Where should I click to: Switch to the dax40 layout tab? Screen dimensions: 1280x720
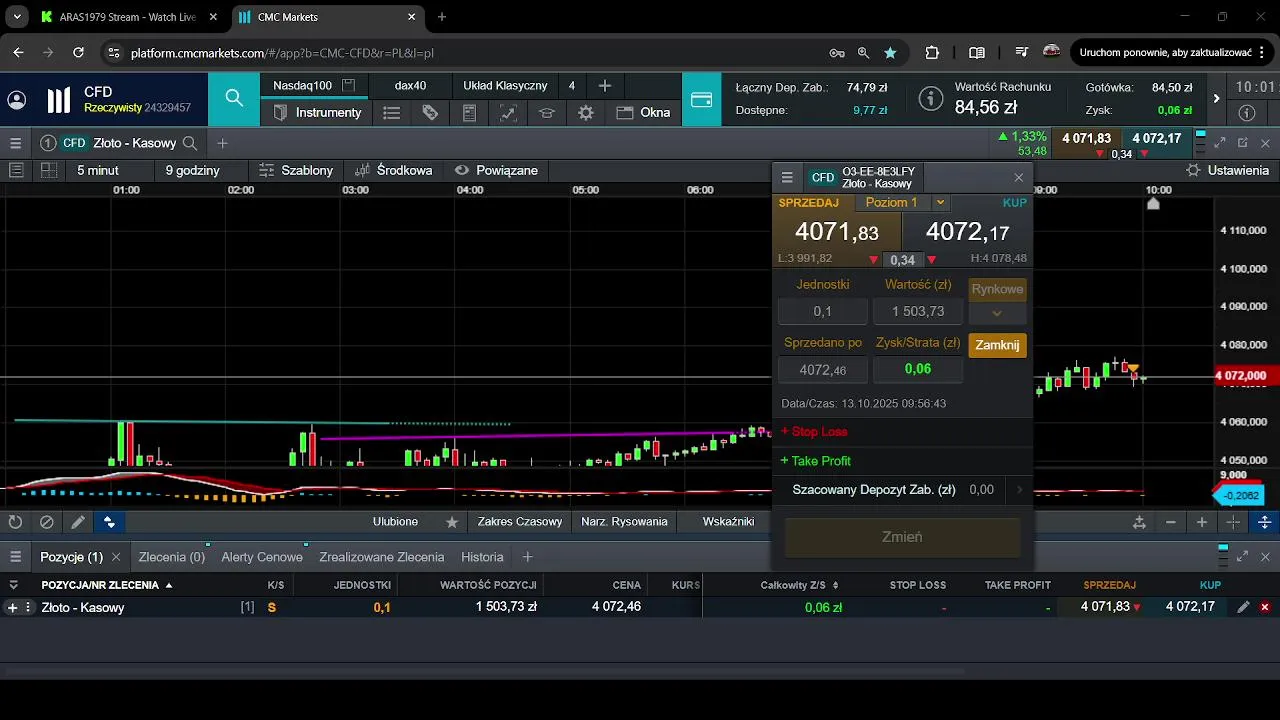410,86
